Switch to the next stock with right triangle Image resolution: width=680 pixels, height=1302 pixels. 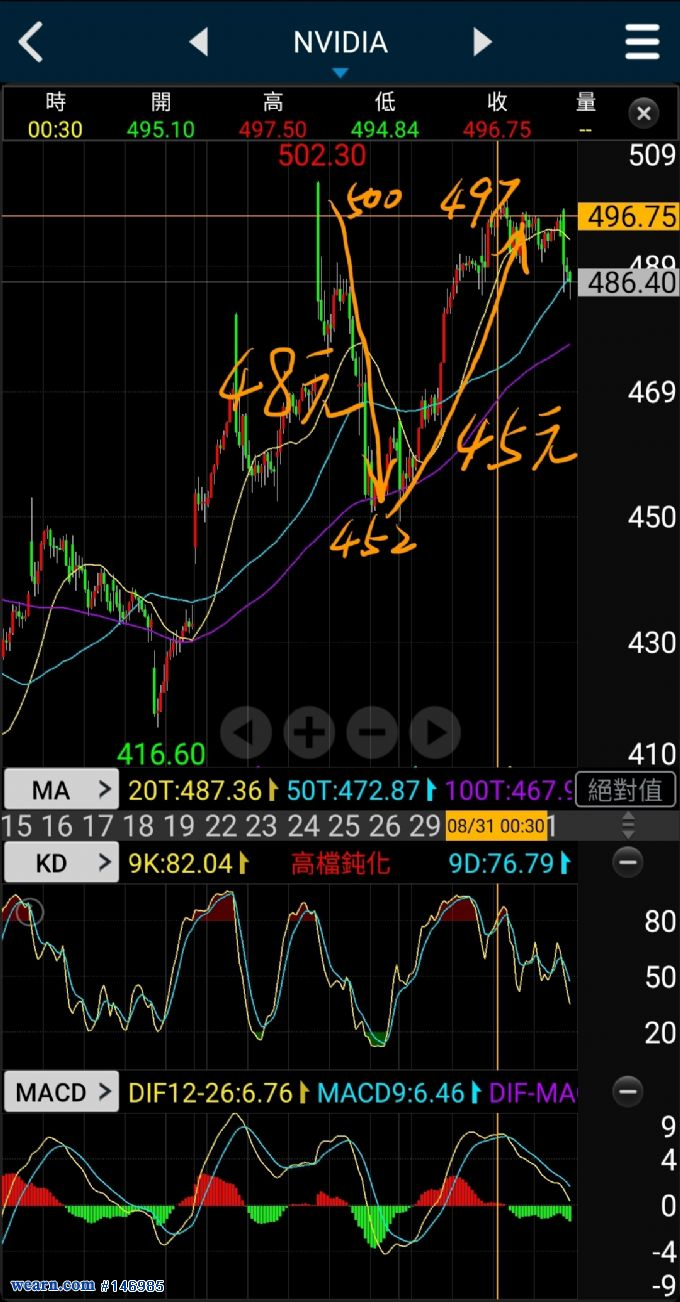(482, 42)
